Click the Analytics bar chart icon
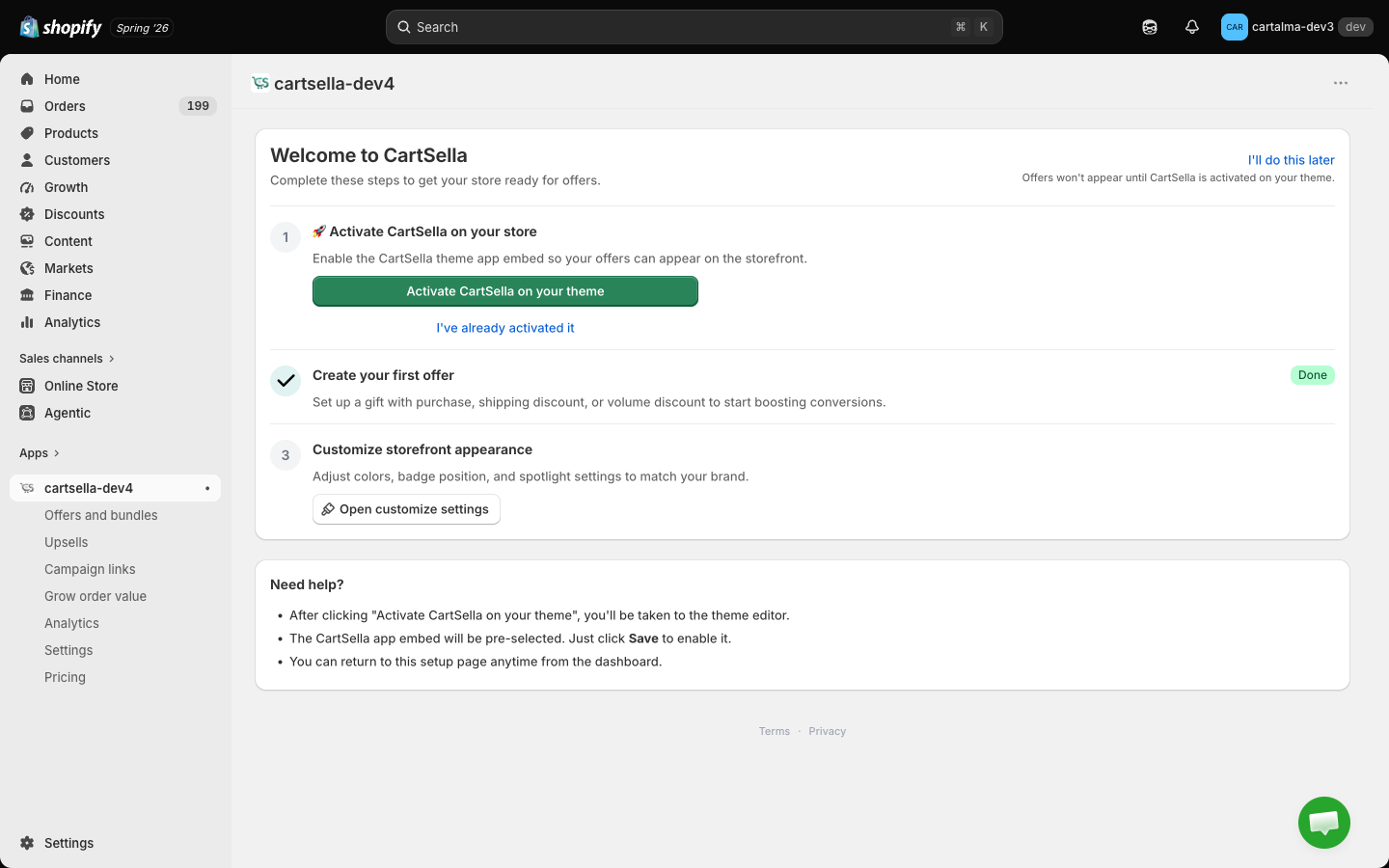The height and width of the screenshot is (868, 1389). click(27, 322)
